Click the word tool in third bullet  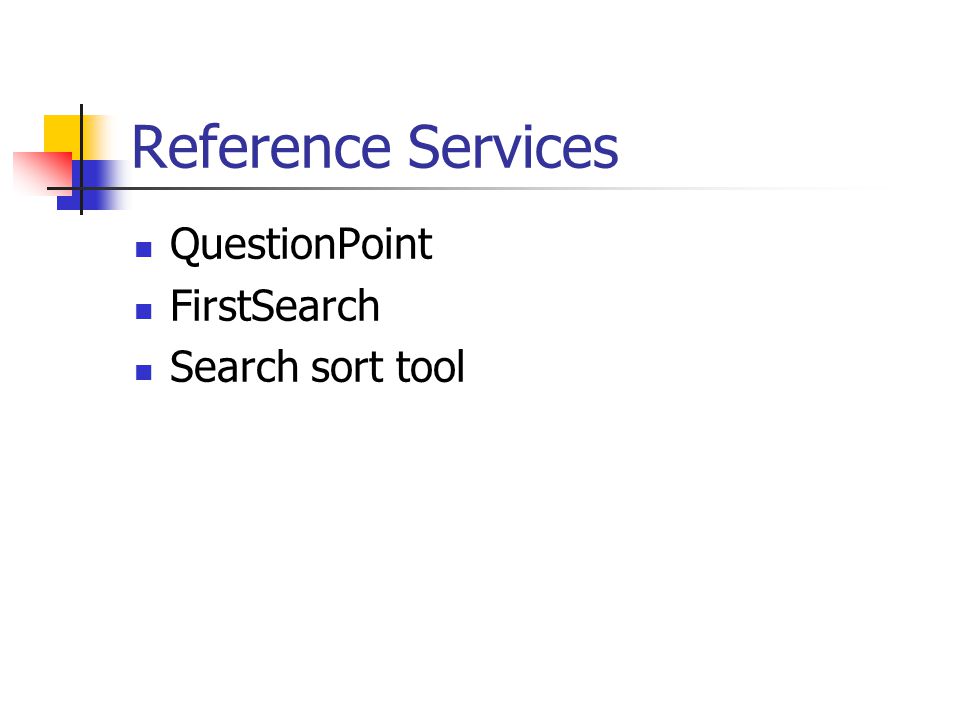point(430,367)
